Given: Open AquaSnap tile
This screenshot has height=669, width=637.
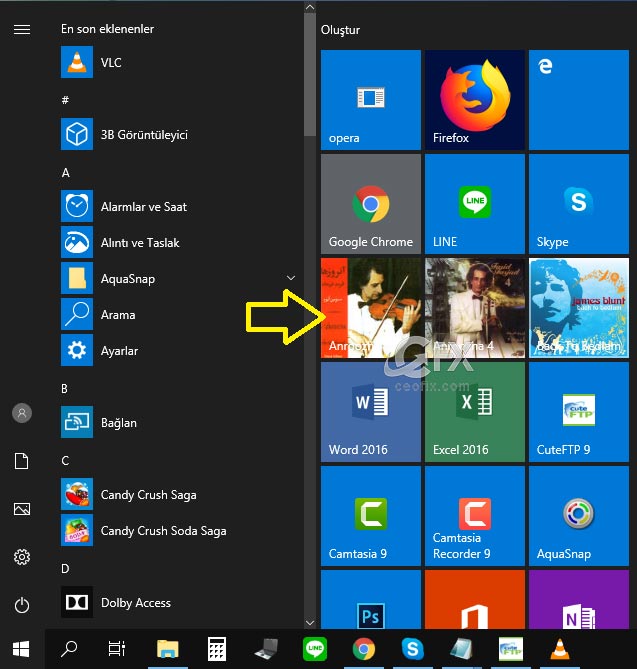Looking at the screenshot, I should (579, 516).
